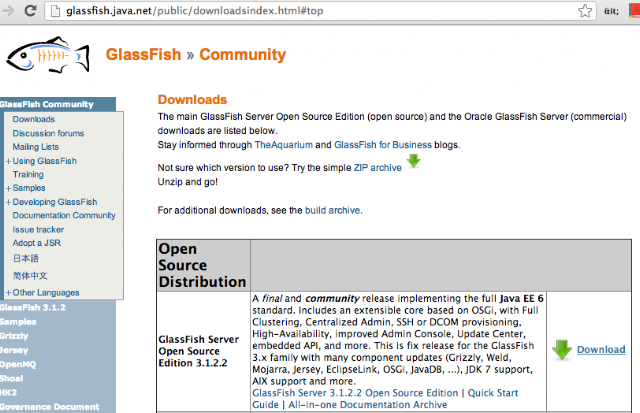Expand the Samples sidebar tree item
640x413 pixels.
pyautogui.click(x=8, y=188)
